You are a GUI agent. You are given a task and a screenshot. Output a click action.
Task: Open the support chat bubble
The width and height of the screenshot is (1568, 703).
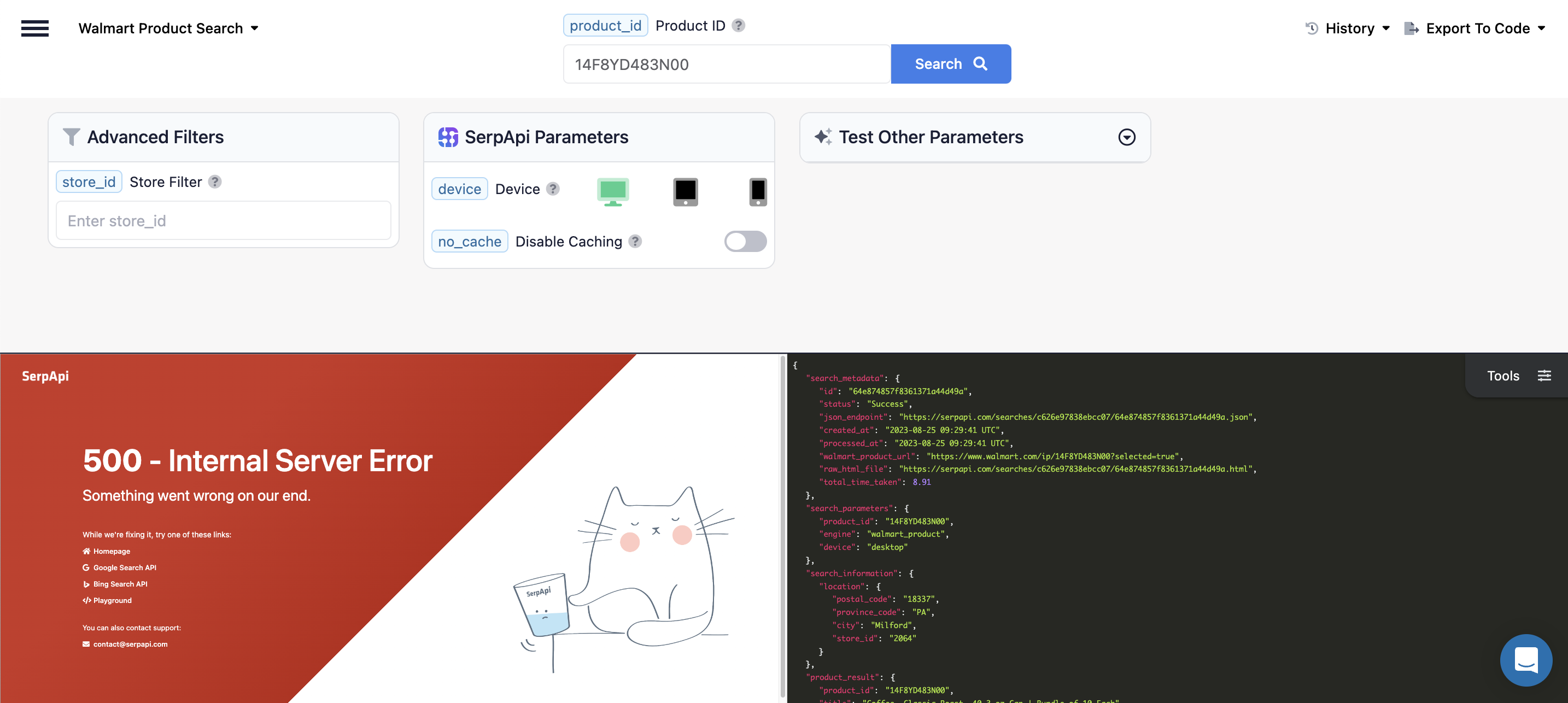tap(1525, 660)
